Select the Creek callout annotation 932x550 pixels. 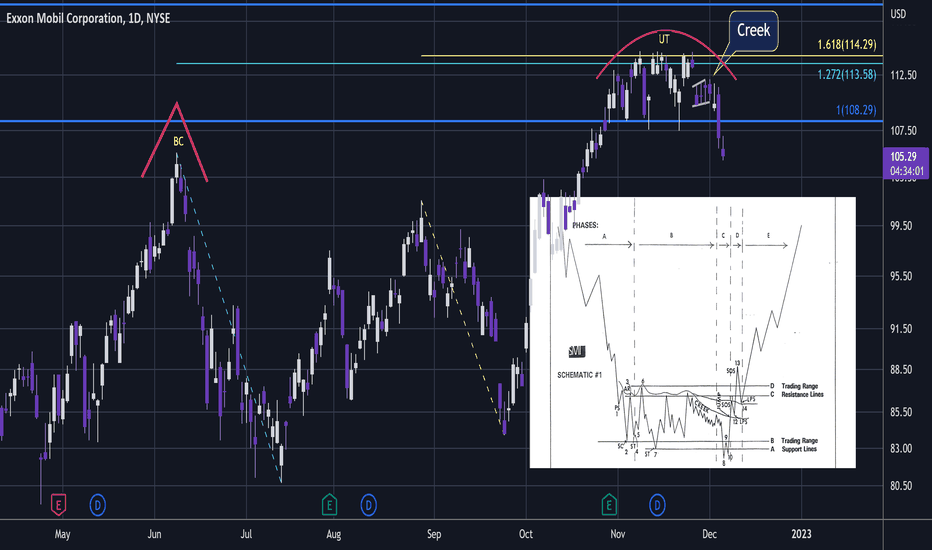[753, 30]
